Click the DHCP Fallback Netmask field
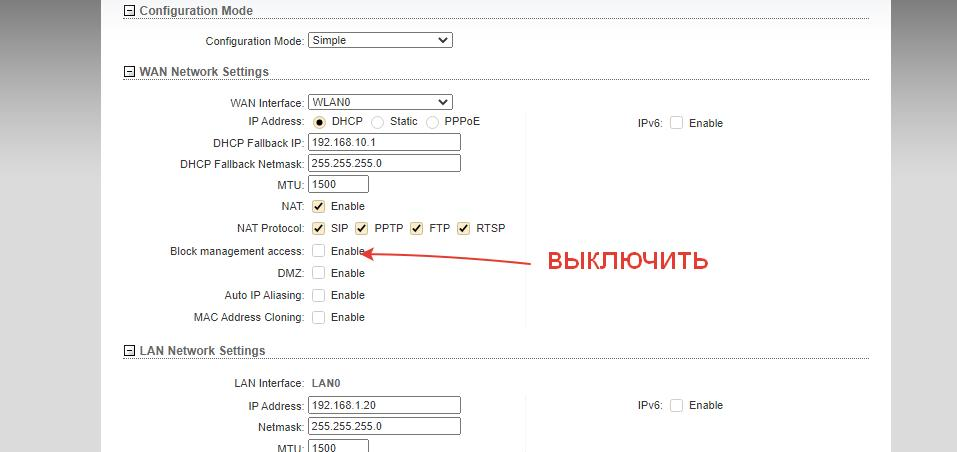 coord(385,163)
